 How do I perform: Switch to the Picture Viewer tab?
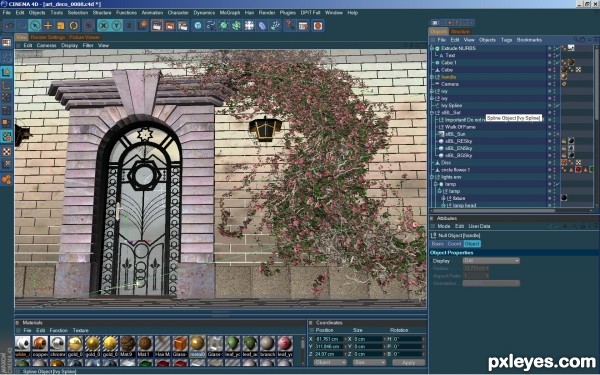click(85, 38)
